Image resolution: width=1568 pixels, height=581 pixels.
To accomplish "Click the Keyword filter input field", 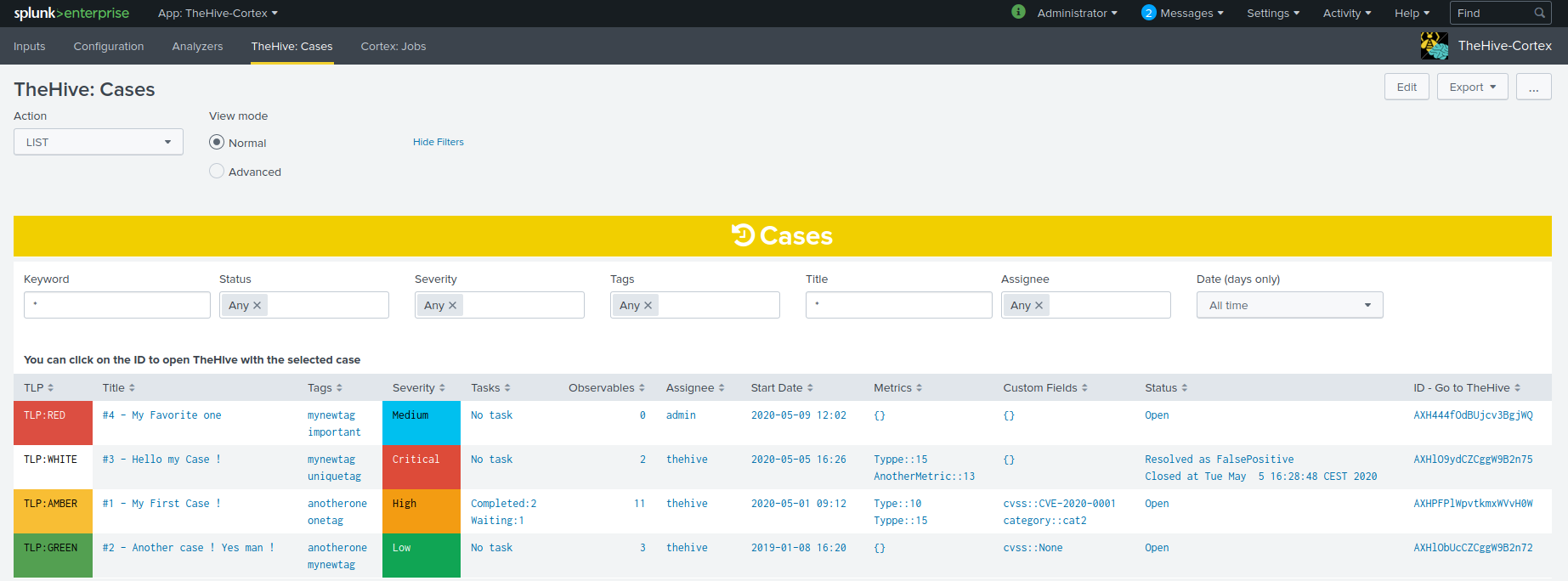I will coord(117,305).
